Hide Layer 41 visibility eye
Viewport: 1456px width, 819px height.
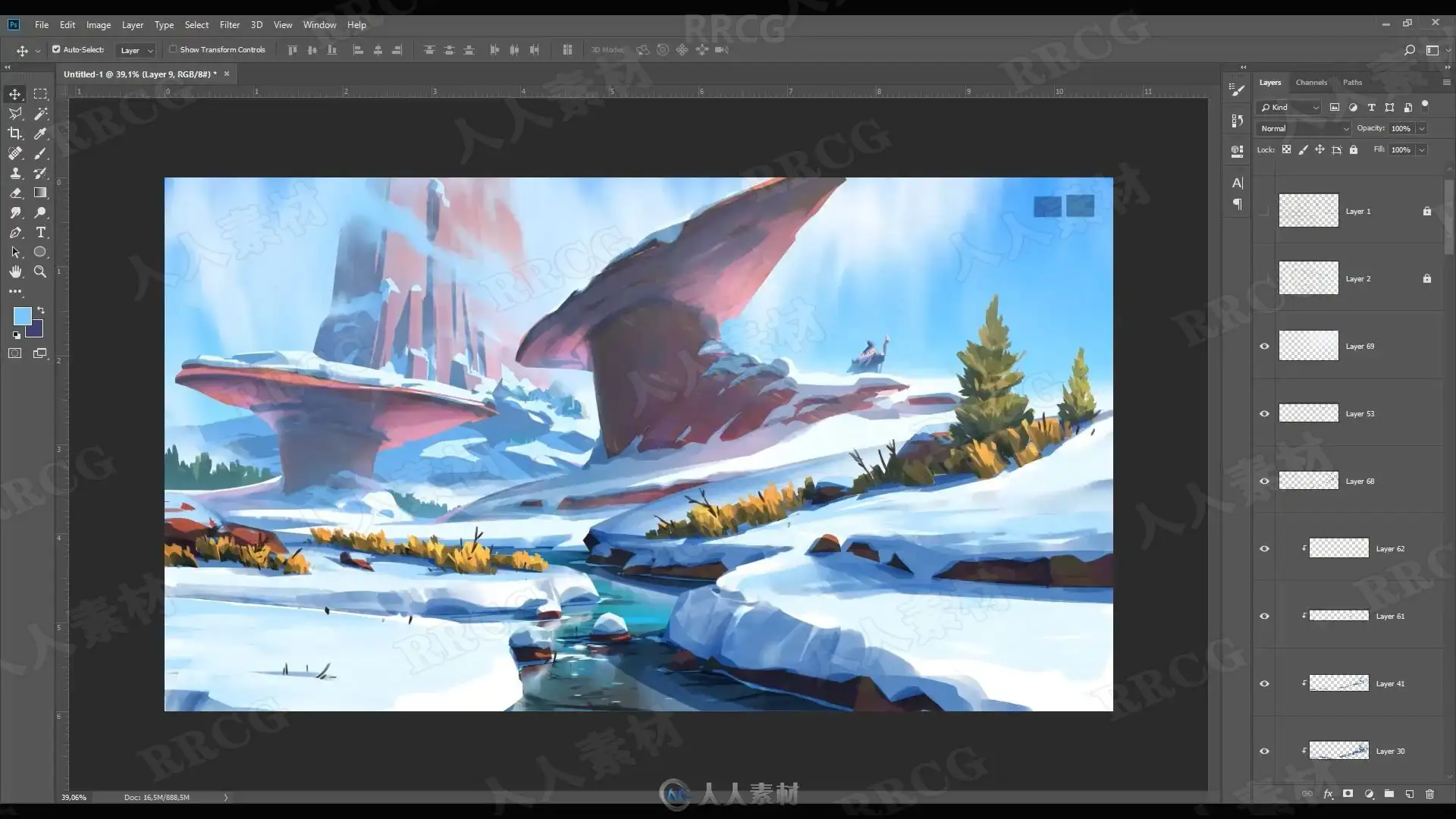coord(1264,684)
